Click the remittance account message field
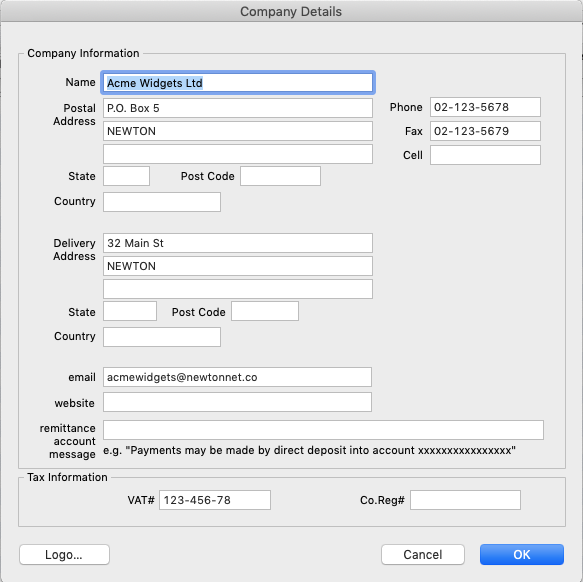583x582 pixels. pos(323,430)
